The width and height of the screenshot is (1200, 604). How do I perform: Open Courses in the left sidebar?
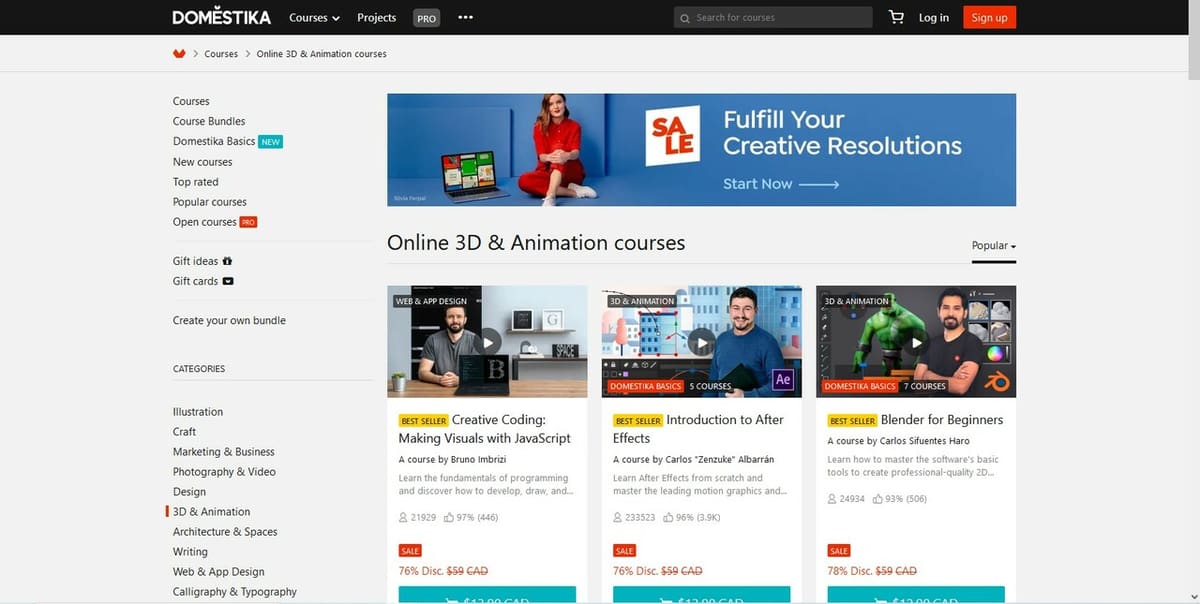pyautogui.click(x=191, y=101)
